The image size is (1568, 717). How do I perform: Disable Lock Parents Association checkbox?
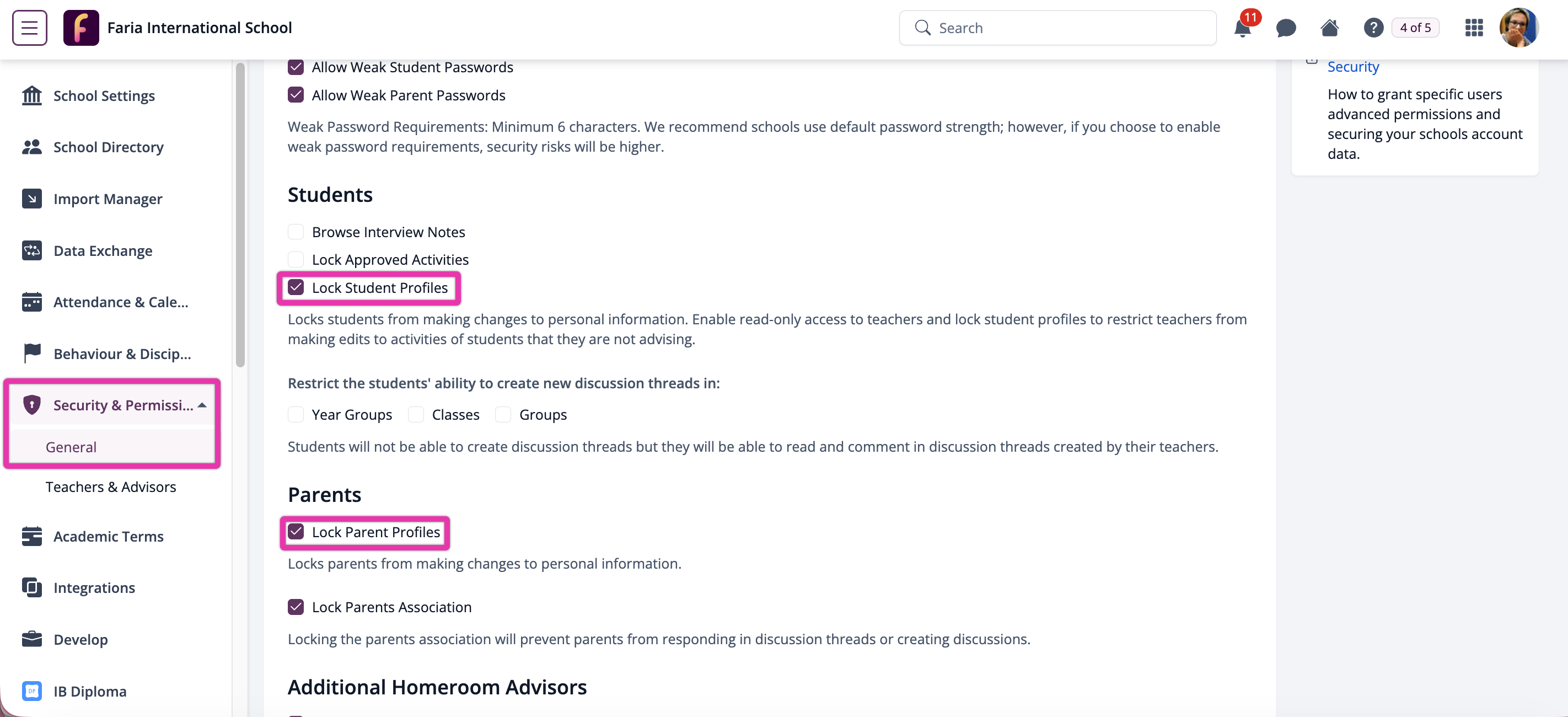click(x=296, y=607)
